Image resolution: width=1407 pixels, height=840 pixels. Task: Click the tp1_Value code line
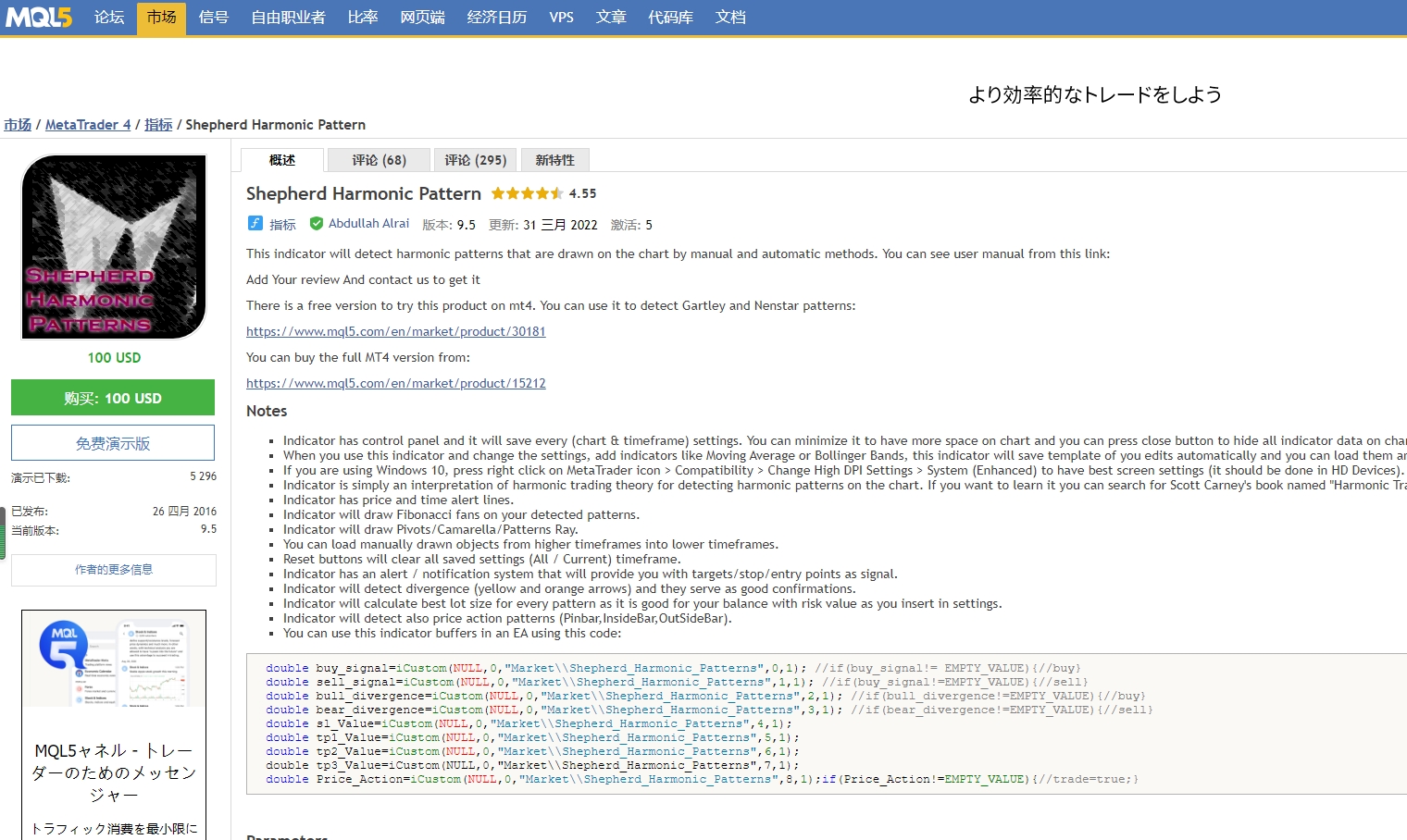tap(532, 737)
